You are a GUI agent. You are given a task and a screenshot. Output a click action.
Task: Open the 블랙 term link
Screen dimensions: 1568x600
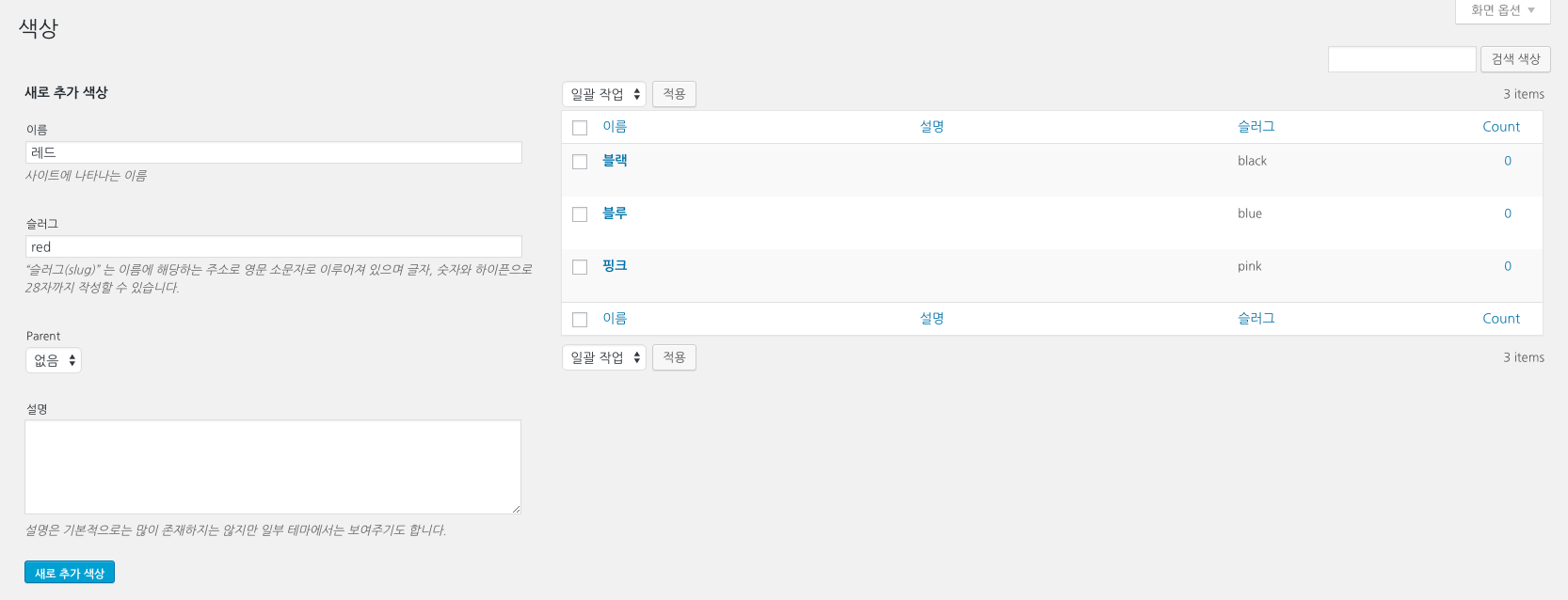coord(615,161)
